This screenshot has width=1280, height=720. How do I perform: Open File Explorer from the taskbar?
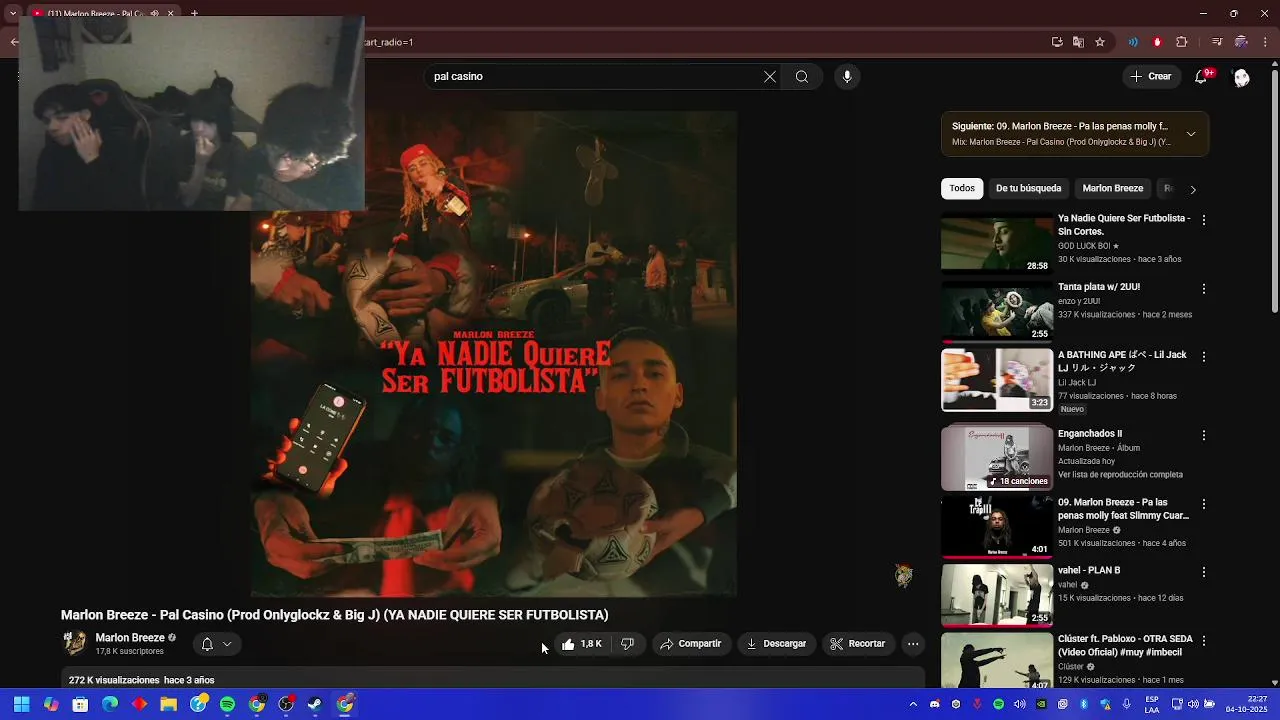[x=168, y=704]
